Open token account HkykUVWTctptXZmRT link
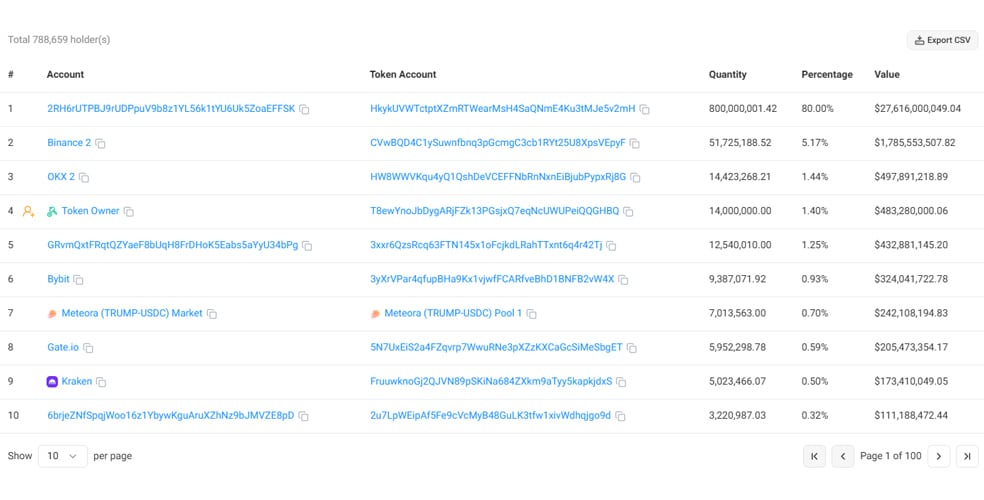The image size is (984, 500). (x=503, y=109)
